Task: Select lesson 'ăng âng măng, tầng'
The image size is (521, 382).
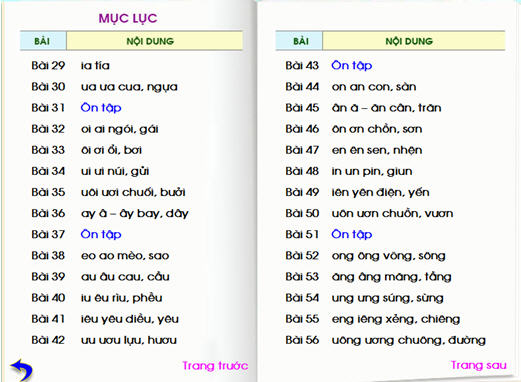Action: (392, 277)
